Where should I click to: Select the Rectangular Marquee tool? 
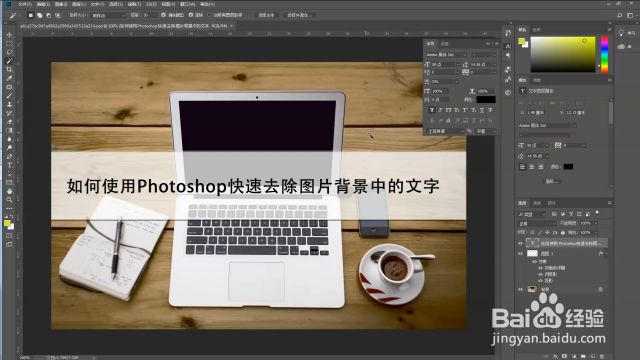(x=9, y=44)
